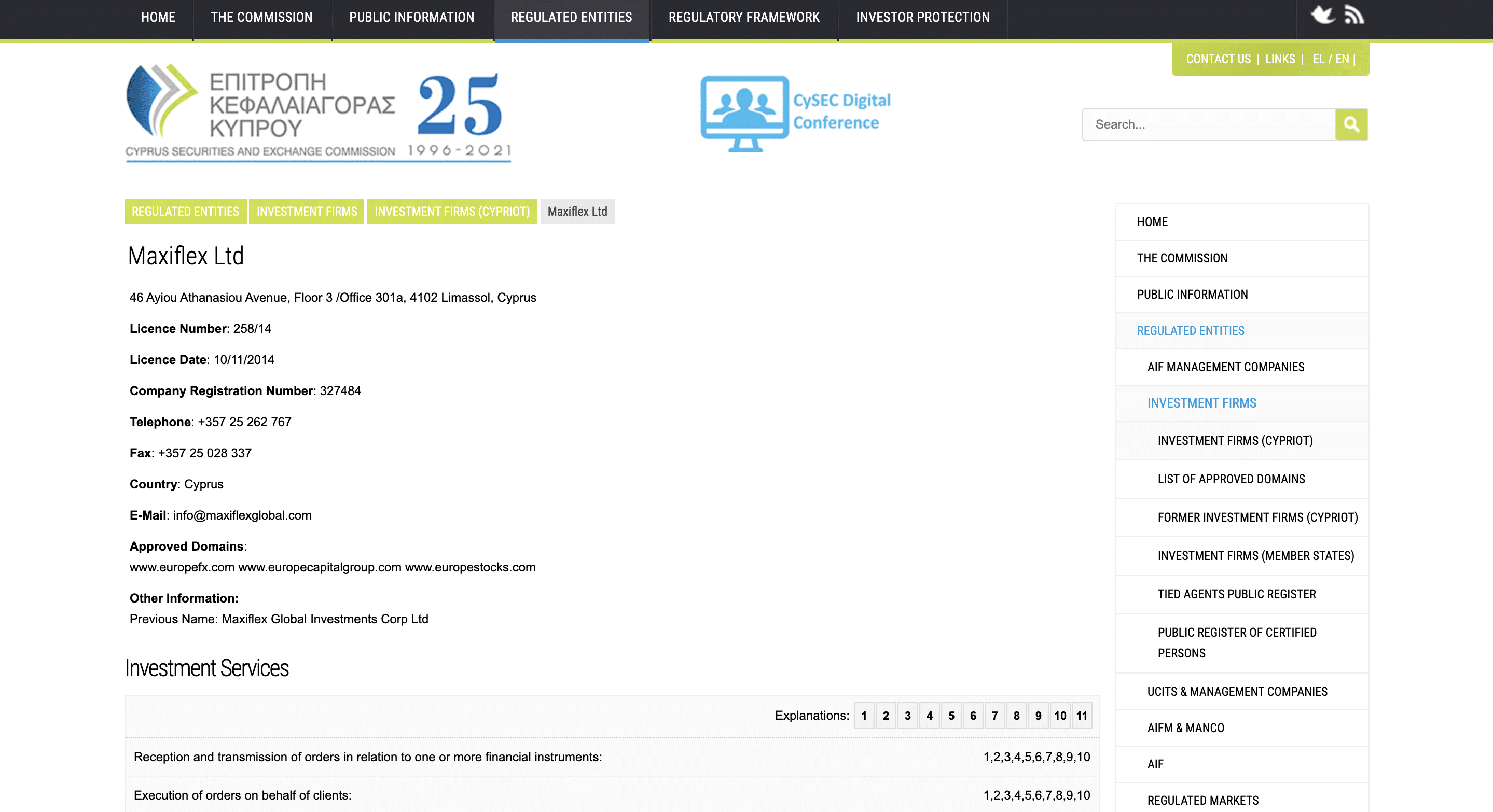The image size is (1493, 812).
Task: Open TIED AGENTS PUBLIC REGISTER
Action: pyautogui.click(x=1242, y=594)
